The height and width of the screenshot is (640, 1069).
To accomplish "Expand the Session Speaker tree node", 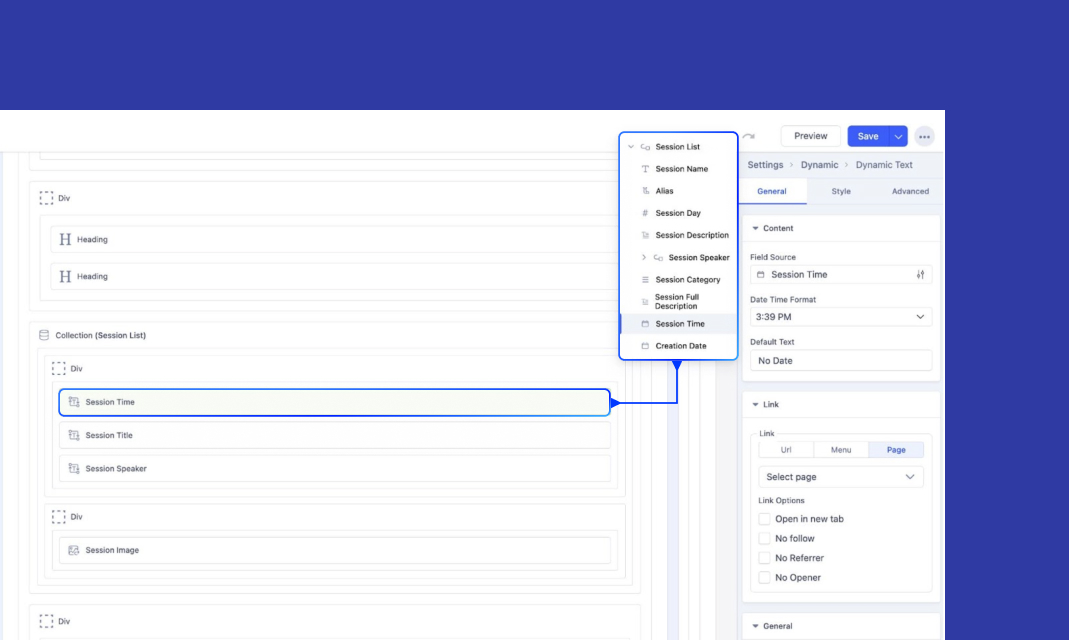I will pyautogui.click(x=644, y=258).
